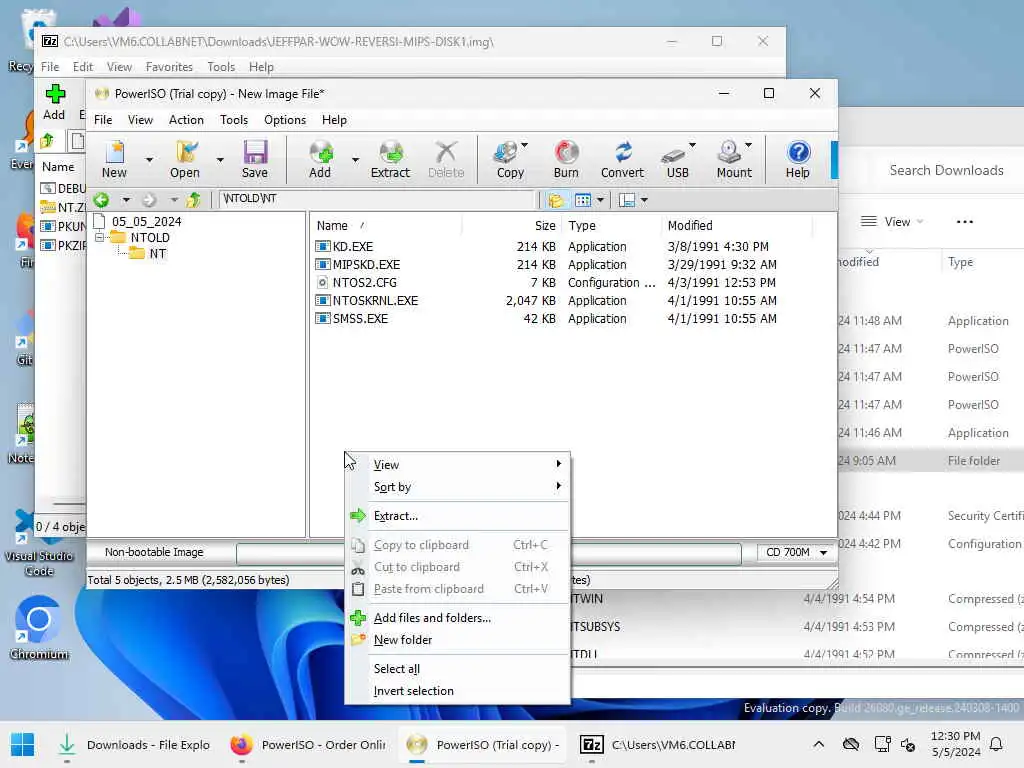Sort list by Modified column header
The image size is (1024, 768).
[736, 225]
